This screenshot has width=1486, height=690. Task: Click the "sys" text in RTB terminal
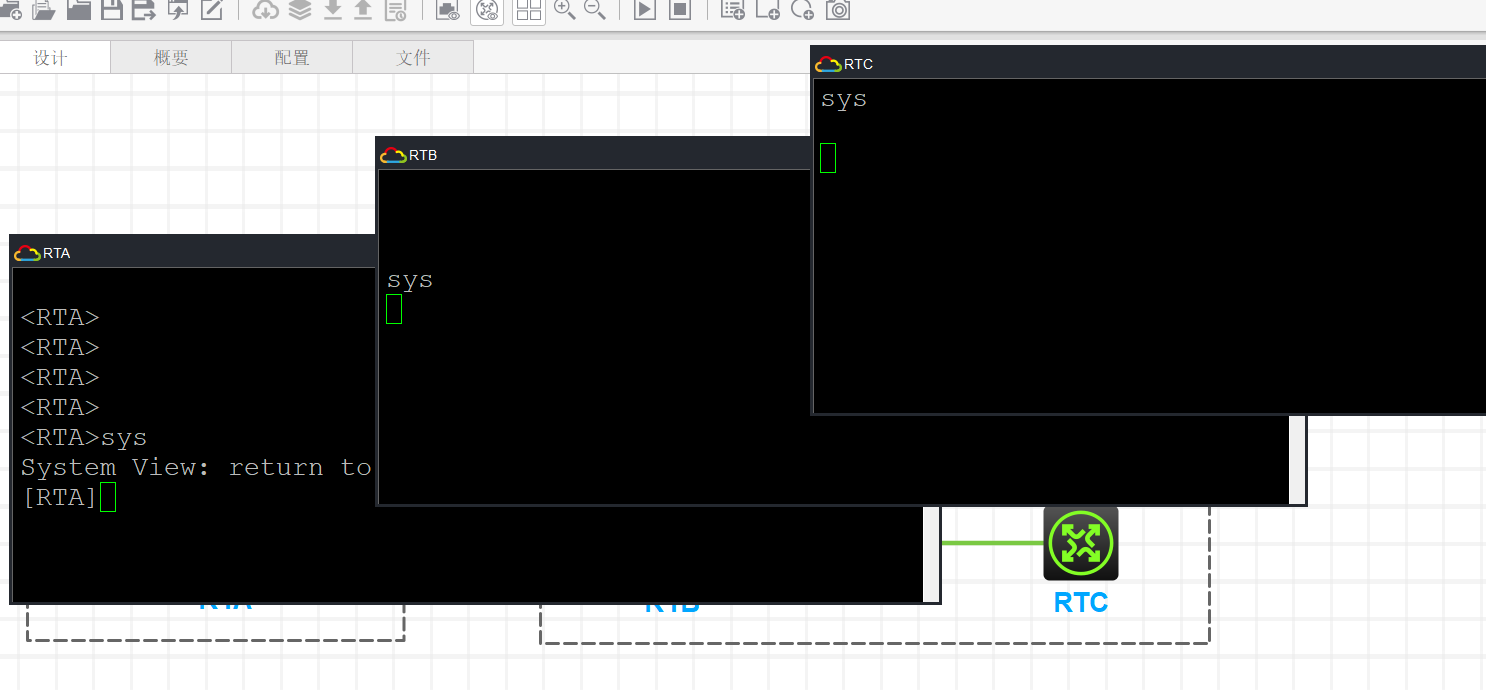point(410,280)
